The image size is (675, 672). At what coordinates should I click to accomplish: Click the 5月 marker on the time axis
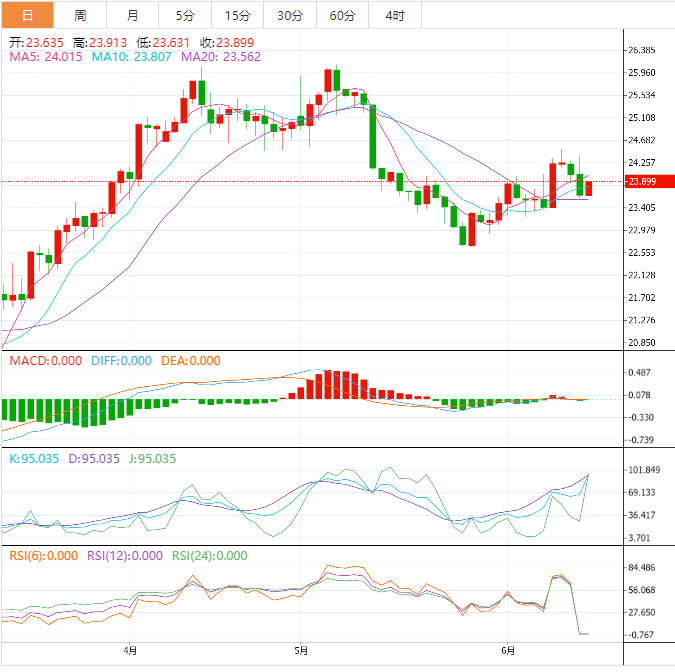point(300,650)
